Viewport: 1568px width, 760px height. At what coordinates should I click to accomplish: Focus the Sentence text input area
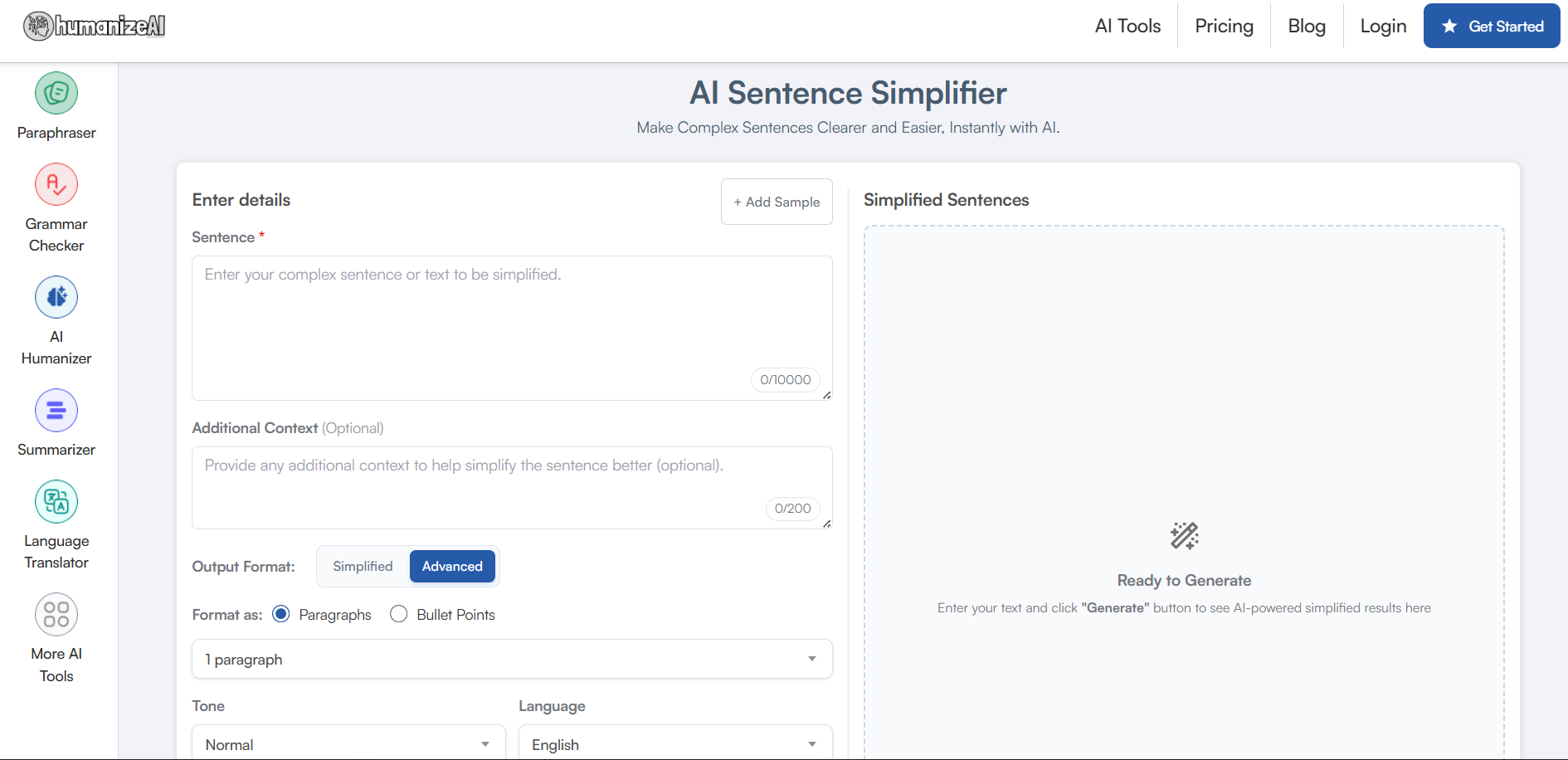(512, 324)
